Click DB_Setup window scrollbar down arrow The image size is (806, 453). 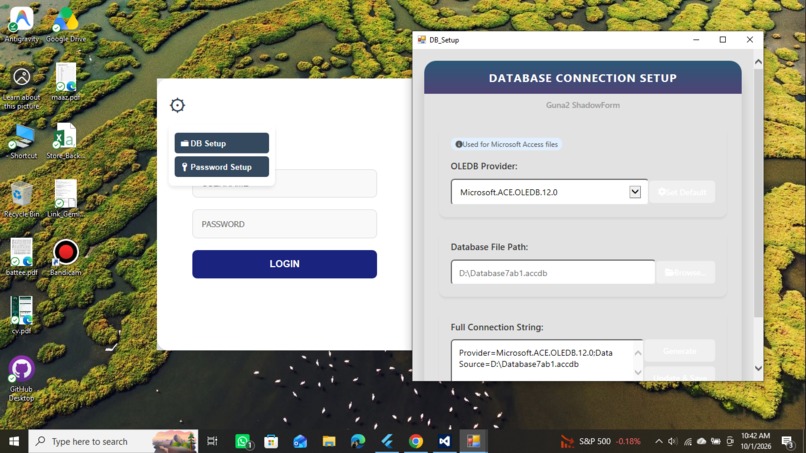click(x=758, y=368)
